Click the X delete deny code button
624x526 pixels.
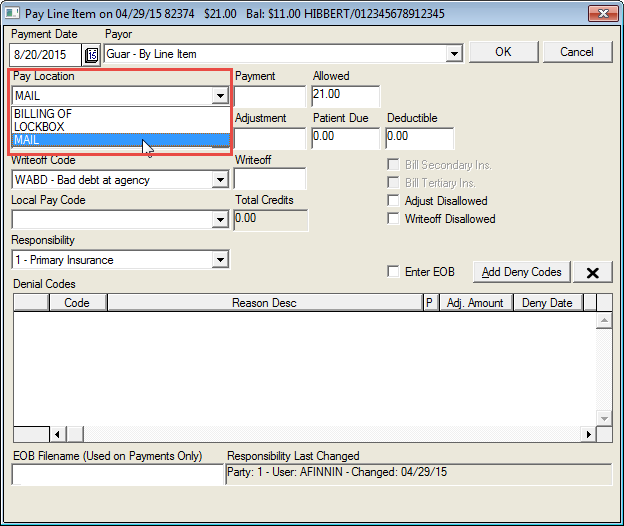point(593,272)
